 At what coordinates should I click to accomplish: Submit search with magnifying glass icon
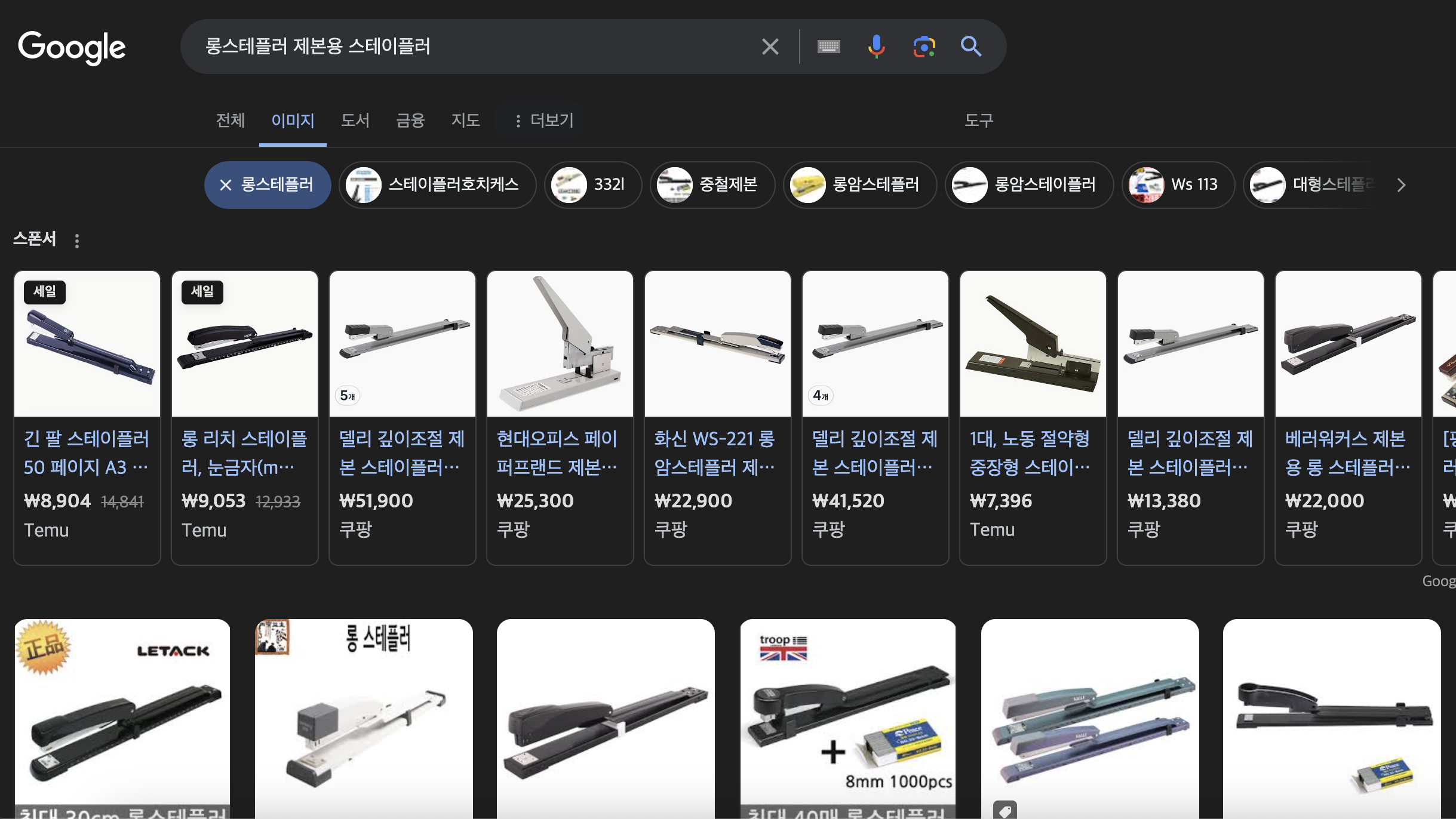click(971, 47)
